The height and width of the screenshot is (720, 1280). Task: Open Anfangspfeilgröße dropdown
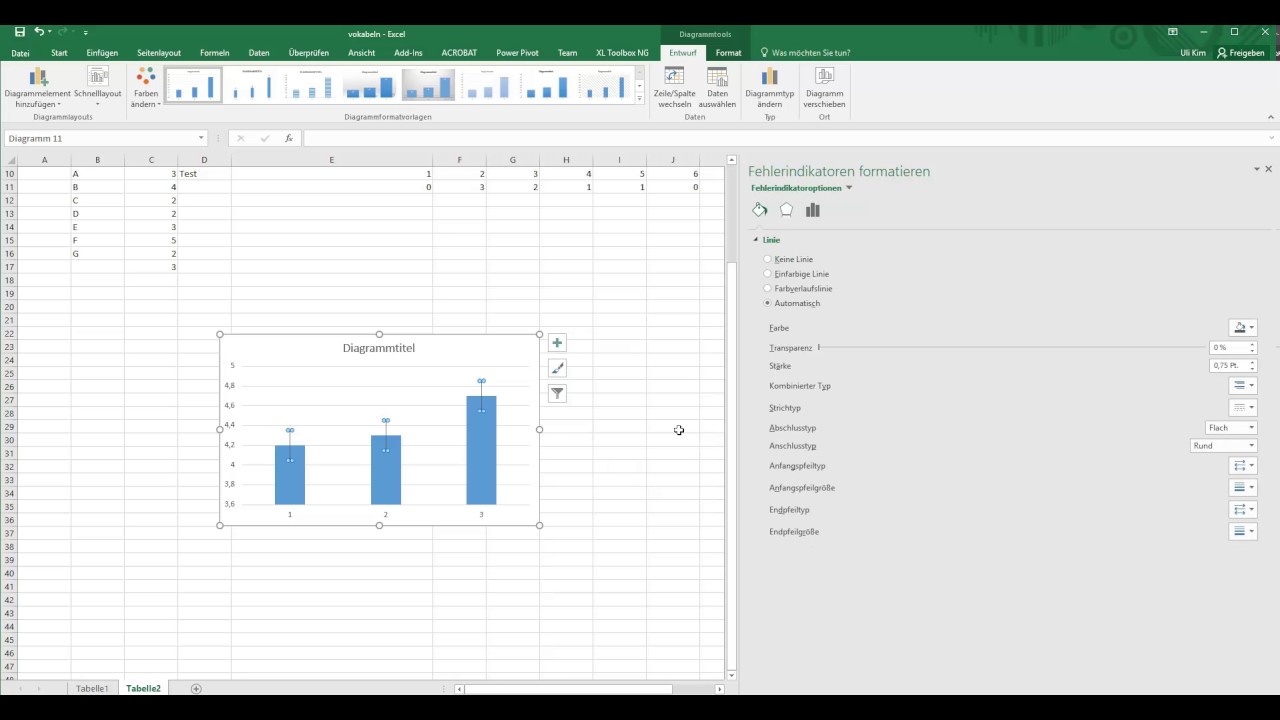(x=1242, y=487)
